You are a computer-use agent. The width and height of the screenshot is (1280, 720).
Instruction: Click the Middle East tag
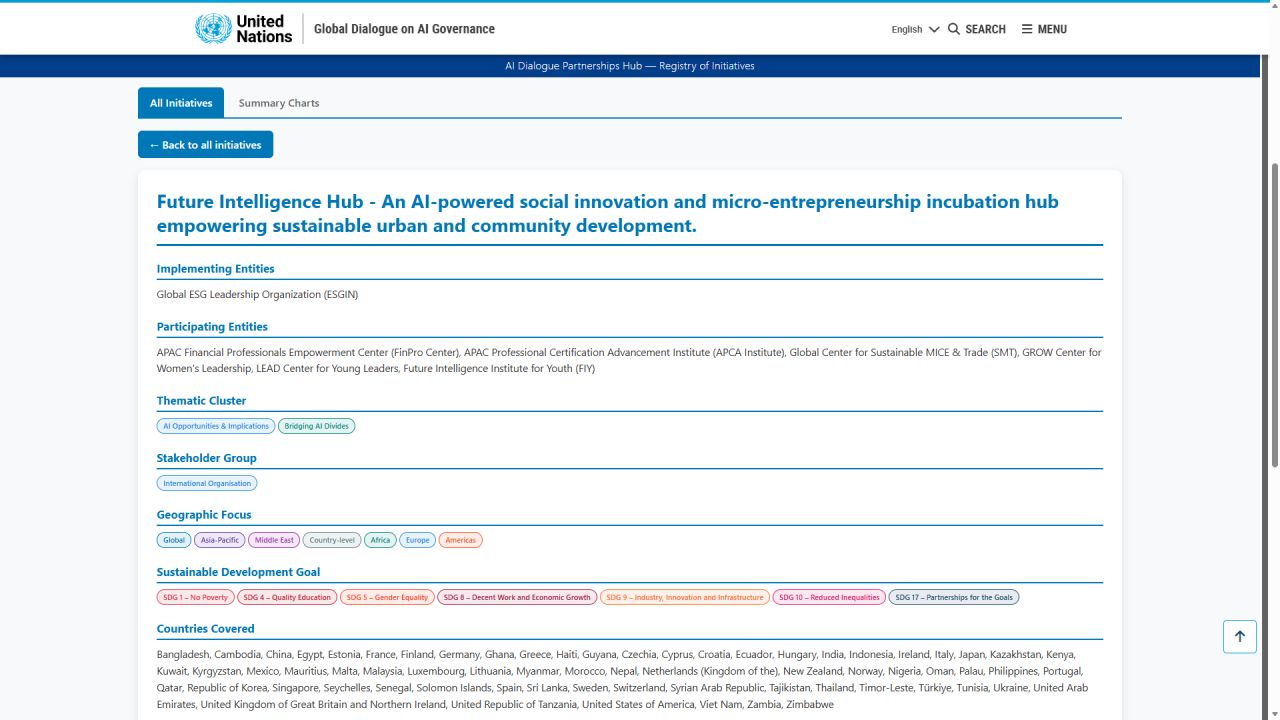pos(274,540)
